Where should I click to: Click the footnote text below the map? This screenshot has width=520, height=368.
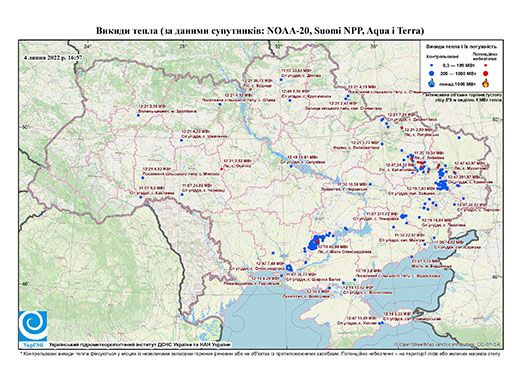tap(260, 353)
